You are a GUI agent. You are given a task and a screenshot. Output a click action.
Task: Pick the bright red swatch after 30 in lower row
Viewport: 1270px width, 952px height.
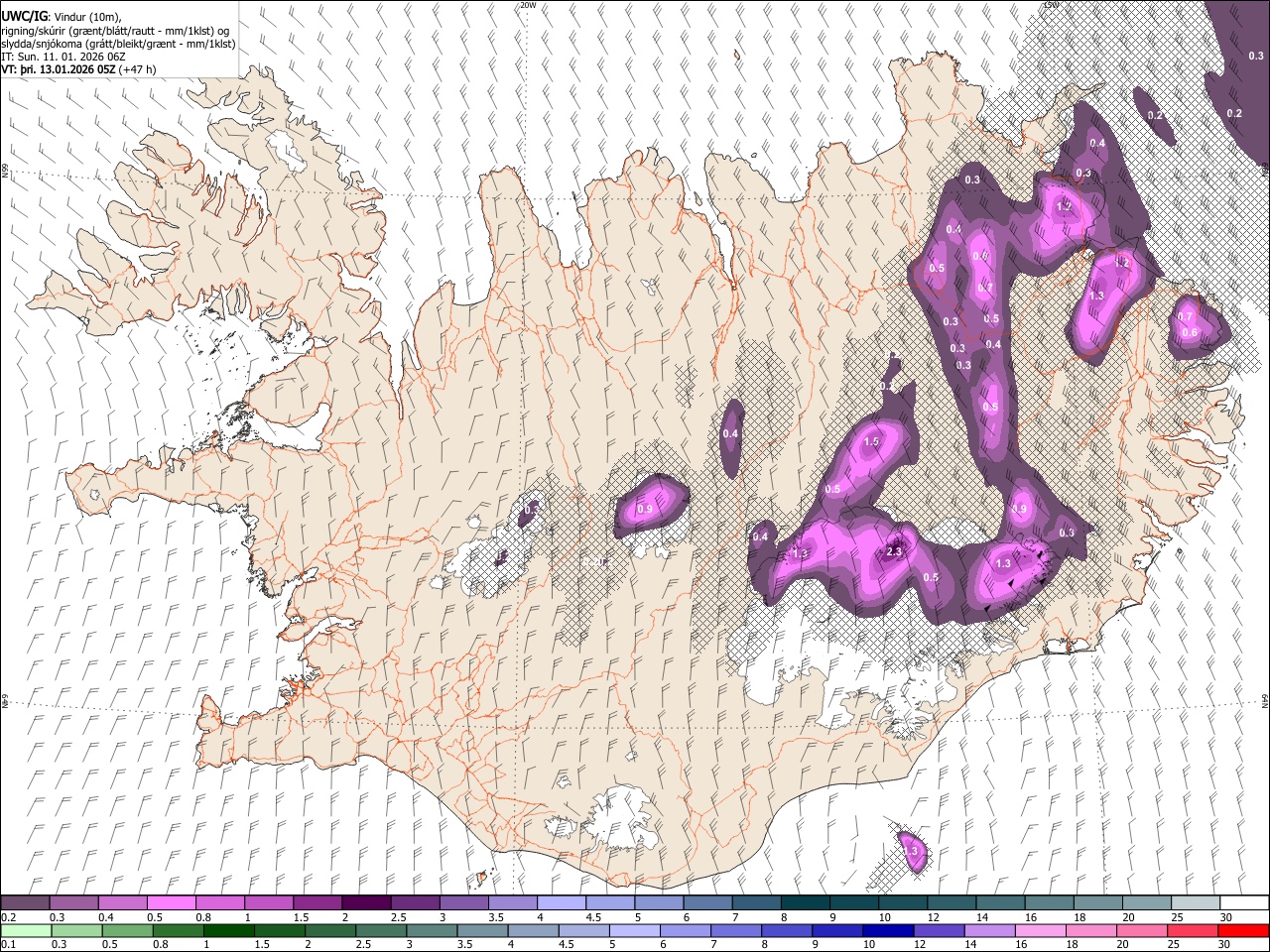[1244, 930]
